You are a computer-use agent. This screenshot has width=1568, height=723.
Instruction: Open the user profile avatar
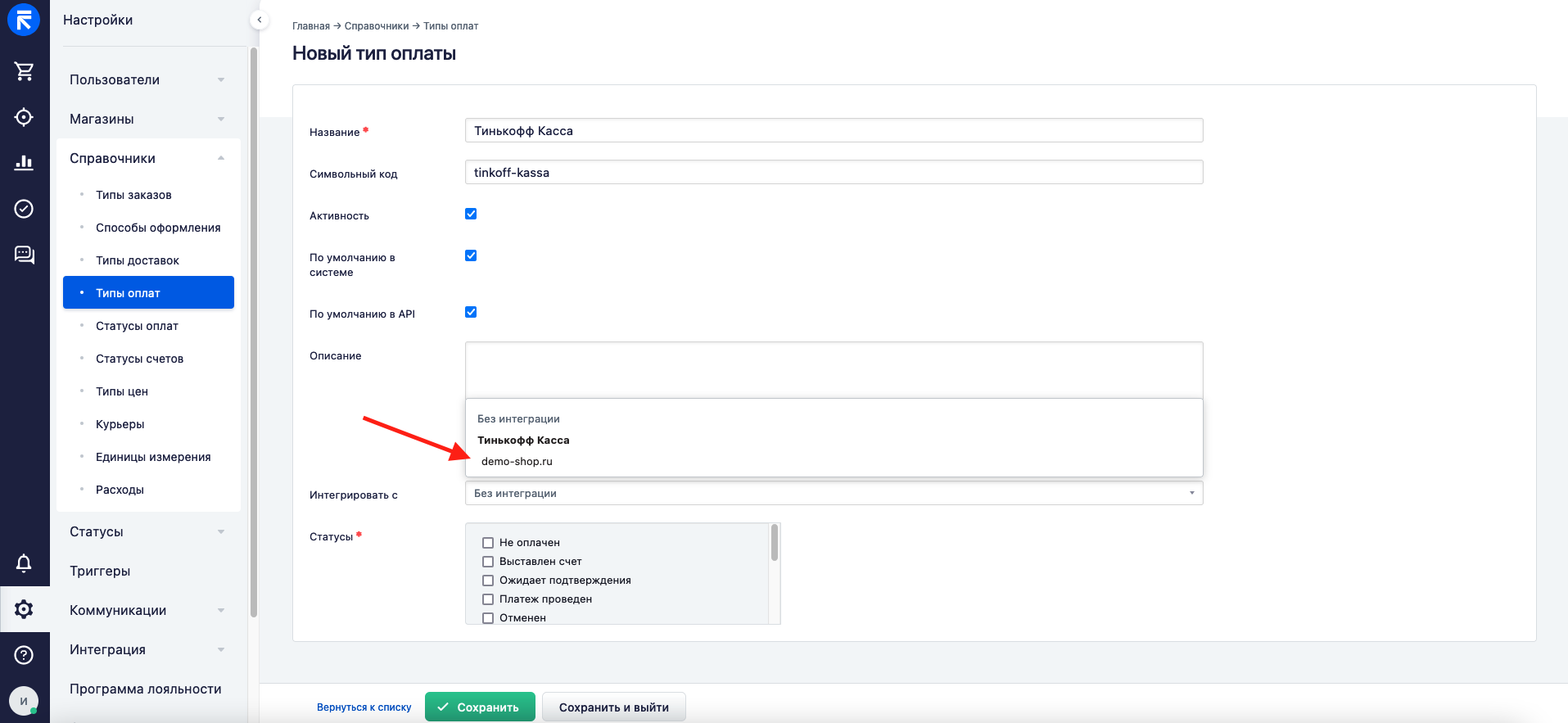click(24, 701)
